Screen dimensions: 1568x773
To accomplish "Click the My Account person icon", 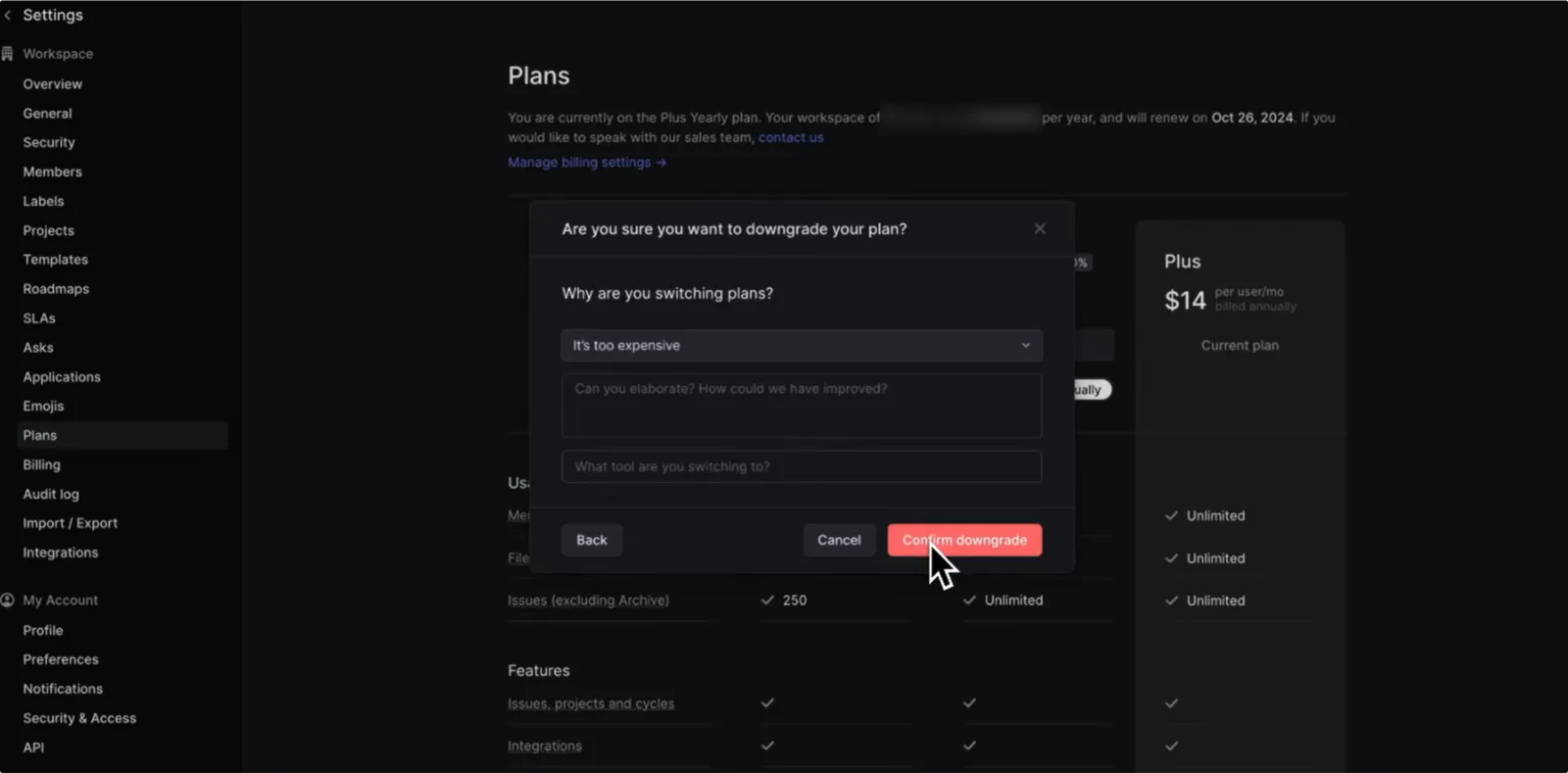I will click(x=8, y=600).
